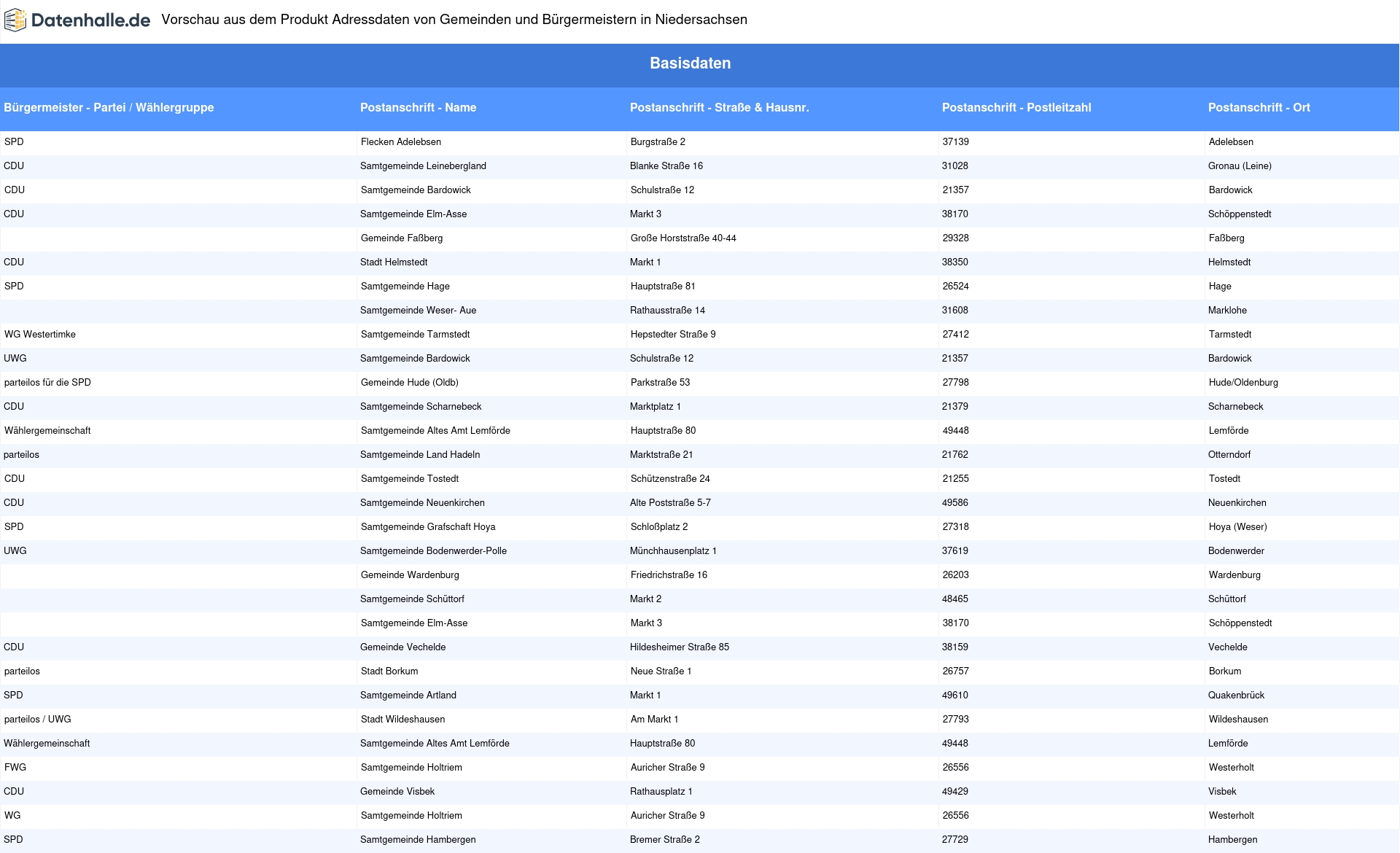Click the Datenhalle.de logo

click(77, 20)
